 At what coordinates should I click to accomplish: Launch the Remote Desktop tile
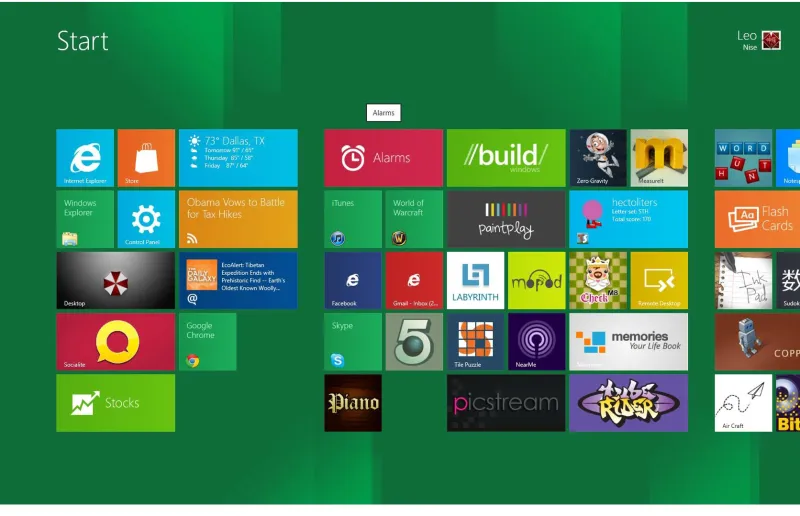click(x=658, y=280)
